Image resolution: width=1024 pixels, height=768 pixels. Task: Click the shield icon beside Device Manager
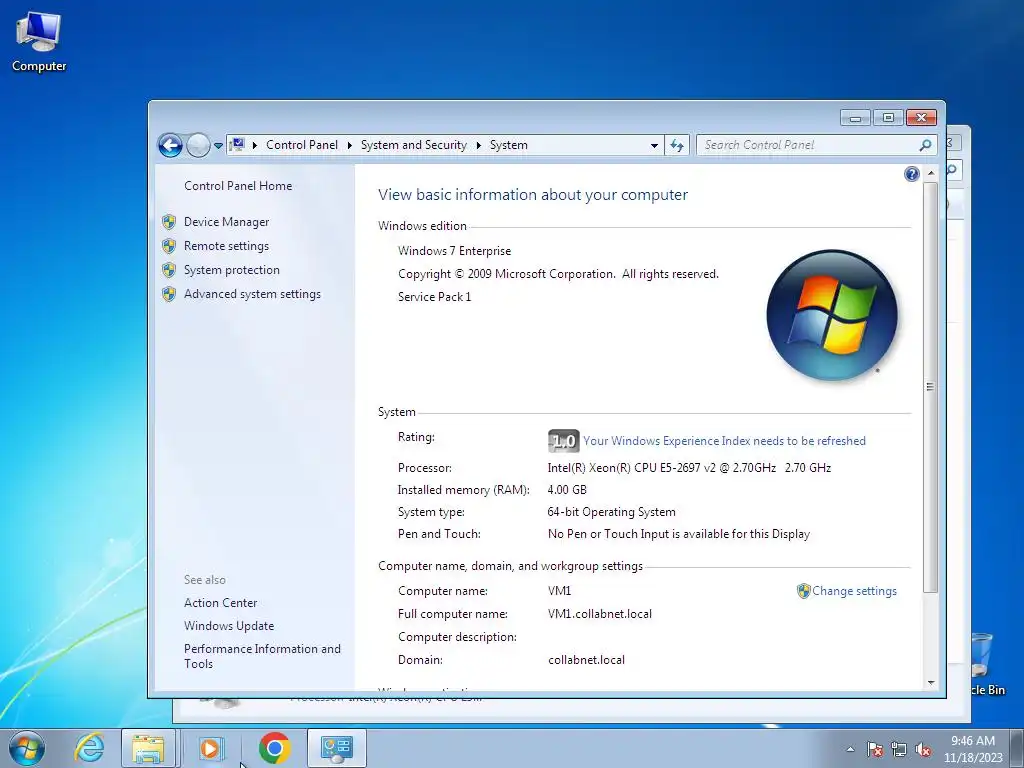(x=169, y=222)
